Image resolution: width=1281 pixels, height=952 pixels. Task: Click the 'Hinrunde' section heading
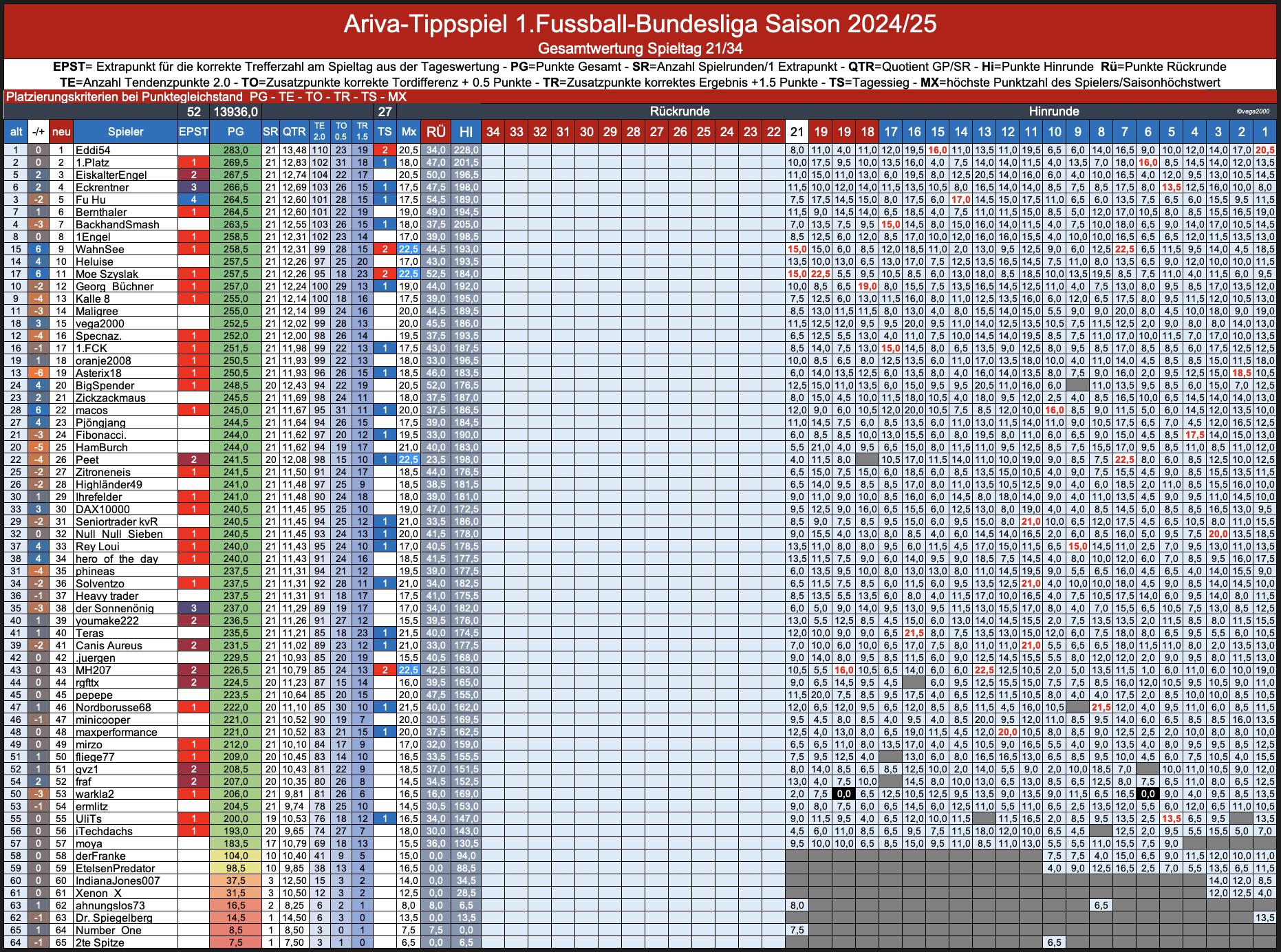1054,111
